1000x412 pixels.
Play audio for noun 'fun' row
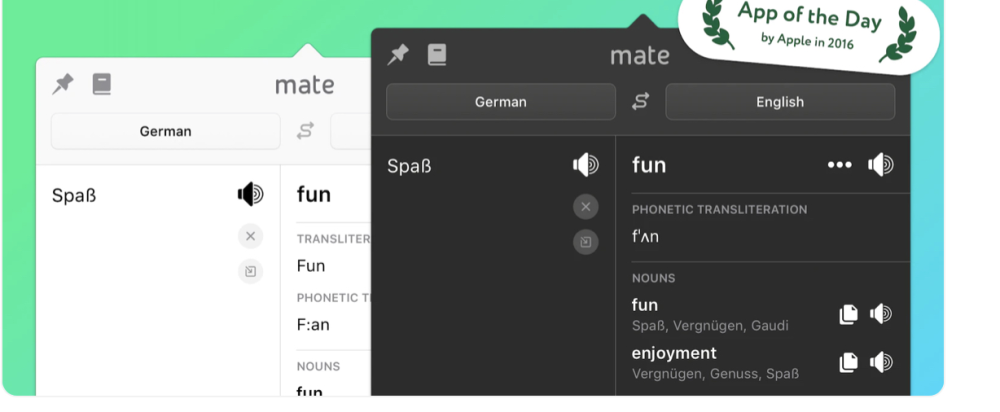(881, 314)
